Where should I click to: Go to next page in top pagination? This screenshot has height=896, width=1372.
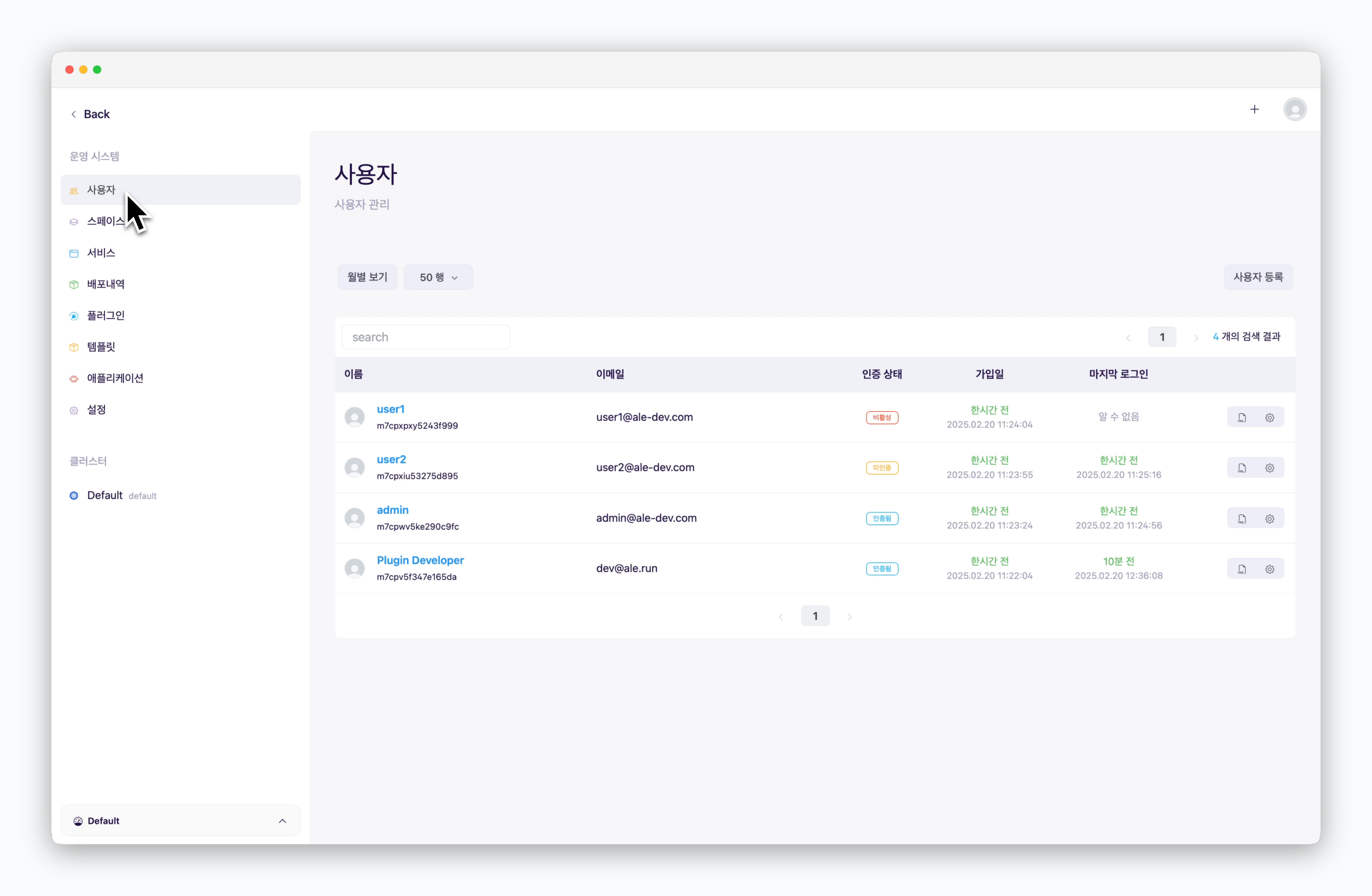click(1196, 338)
